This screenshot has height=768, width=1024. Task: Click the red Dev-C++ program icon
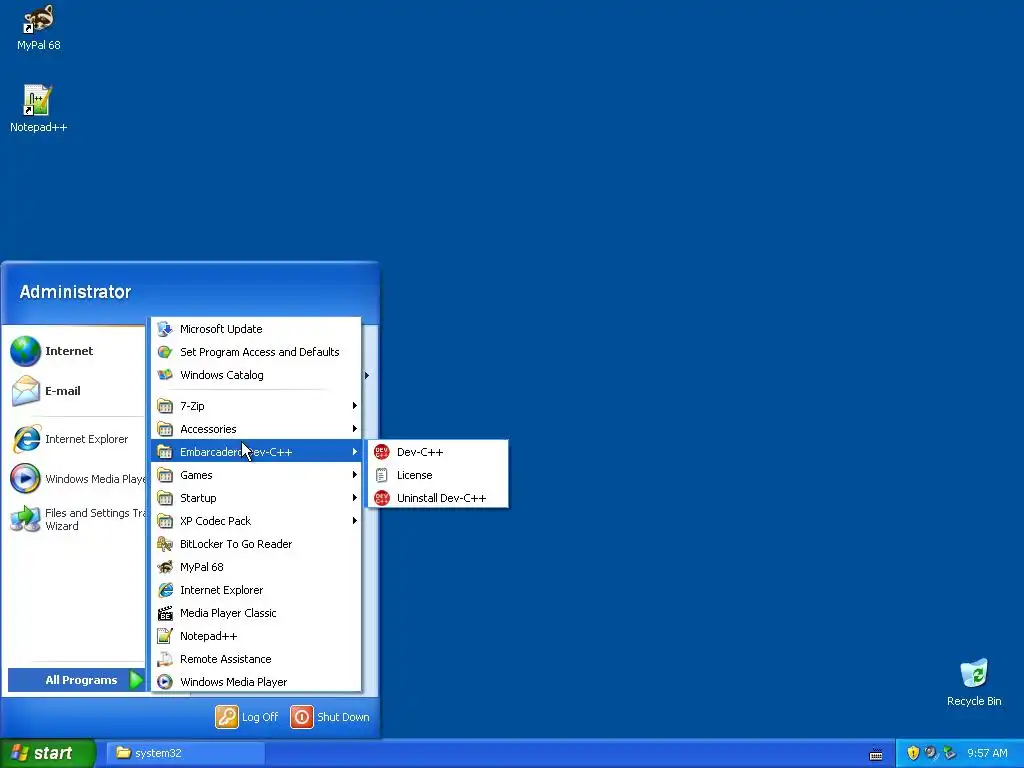(x=381, y=452)
